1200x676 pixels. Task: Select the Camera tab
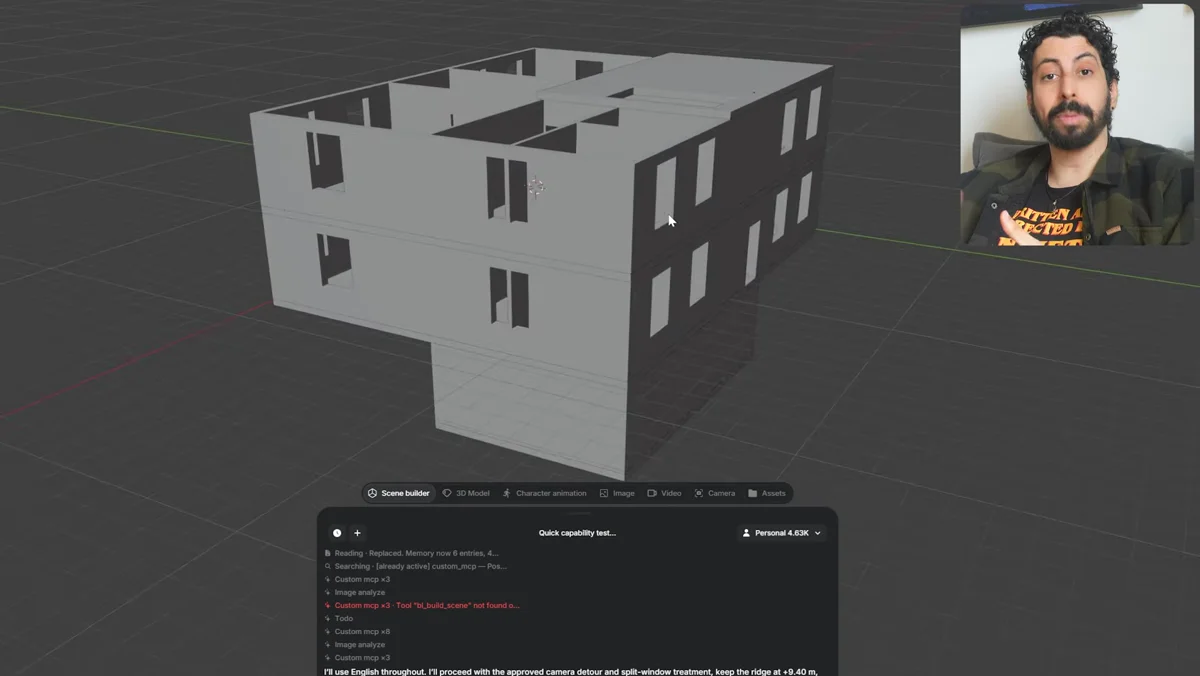click(714, 493)
